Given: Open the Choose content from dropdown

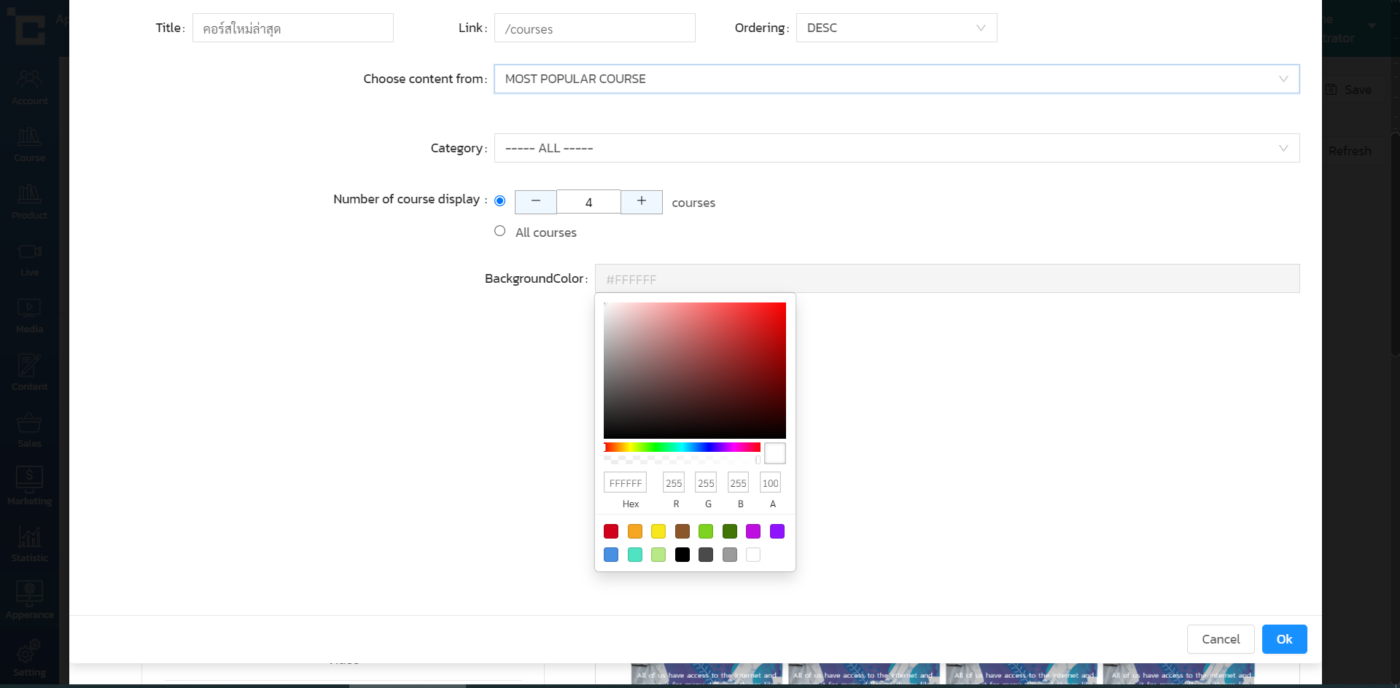Looking at the screenshot, I should click(896, 79).
